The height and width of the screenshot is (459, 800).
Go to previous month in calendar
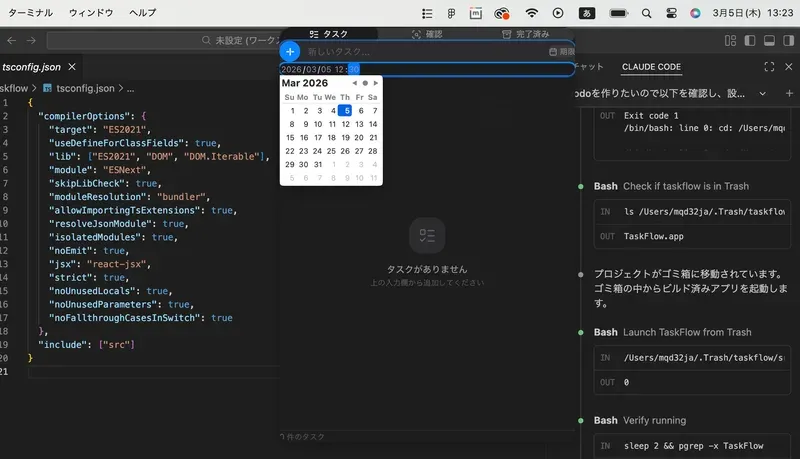[x=355, y=83]
